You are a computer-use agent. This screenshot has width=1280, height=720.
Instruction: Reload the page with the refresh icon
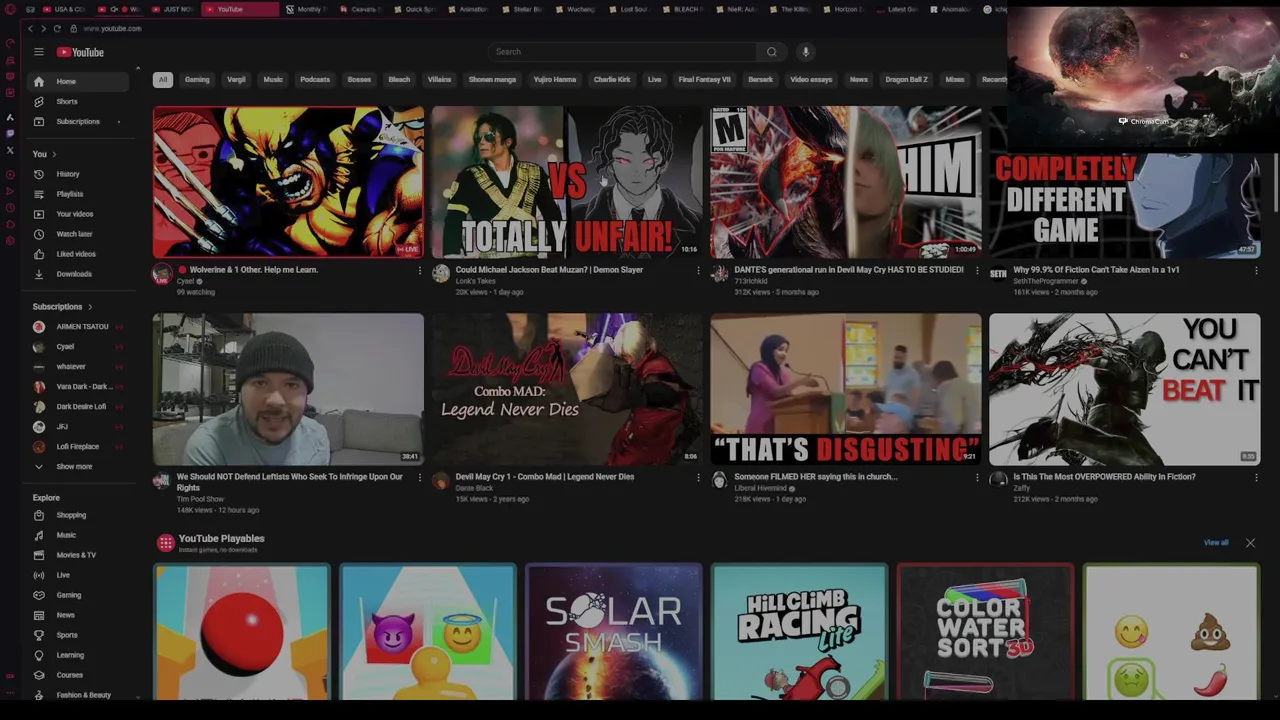pos(57,29)
